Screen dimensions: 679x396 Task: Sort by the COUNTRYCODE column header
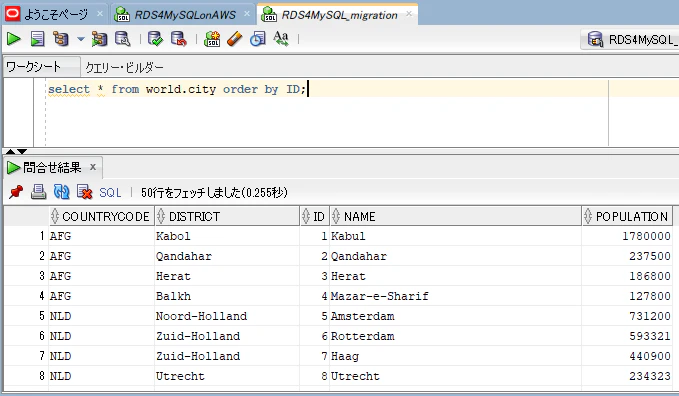click(102, 216)
